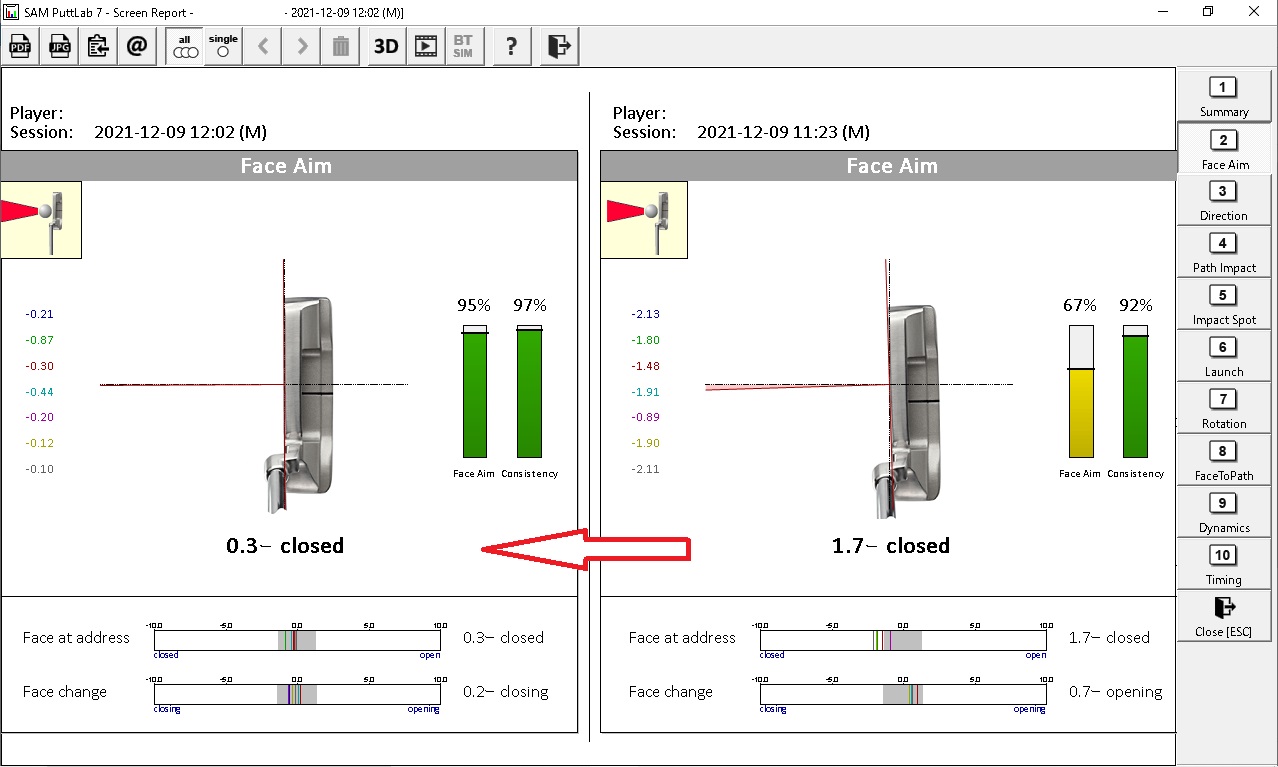Export the report as PDF
The width and height of the screenshot is (1278, 767).
pos(20,46)
